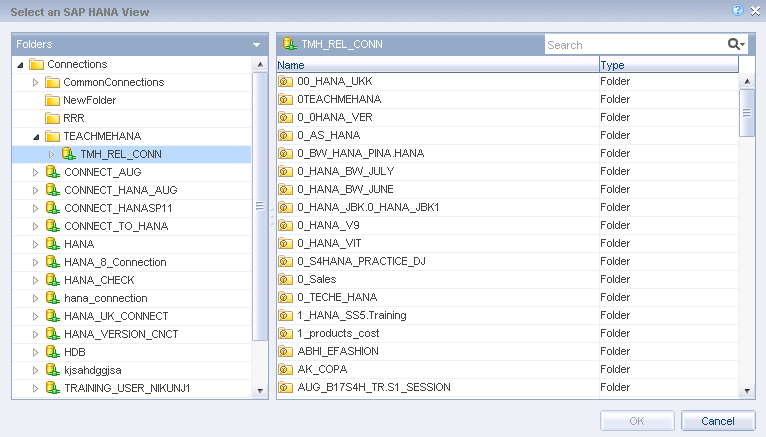Expand the HANA_VERSION_CNCT node
This screenshot has width=766, height=437.
pyautogui.click(x=35, y=334)
